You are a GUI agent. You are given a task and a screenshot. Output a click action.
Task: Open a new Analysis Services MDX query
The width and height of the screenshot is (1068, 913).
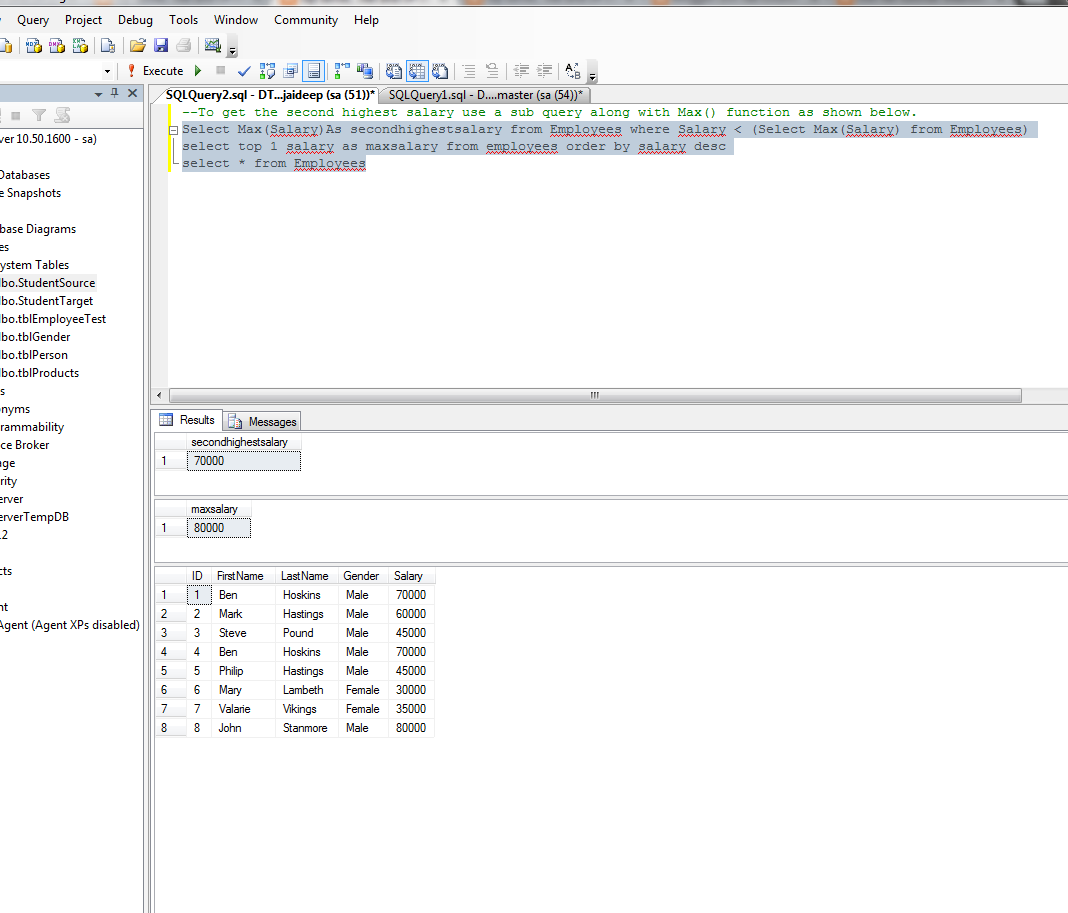coord(33,46)
